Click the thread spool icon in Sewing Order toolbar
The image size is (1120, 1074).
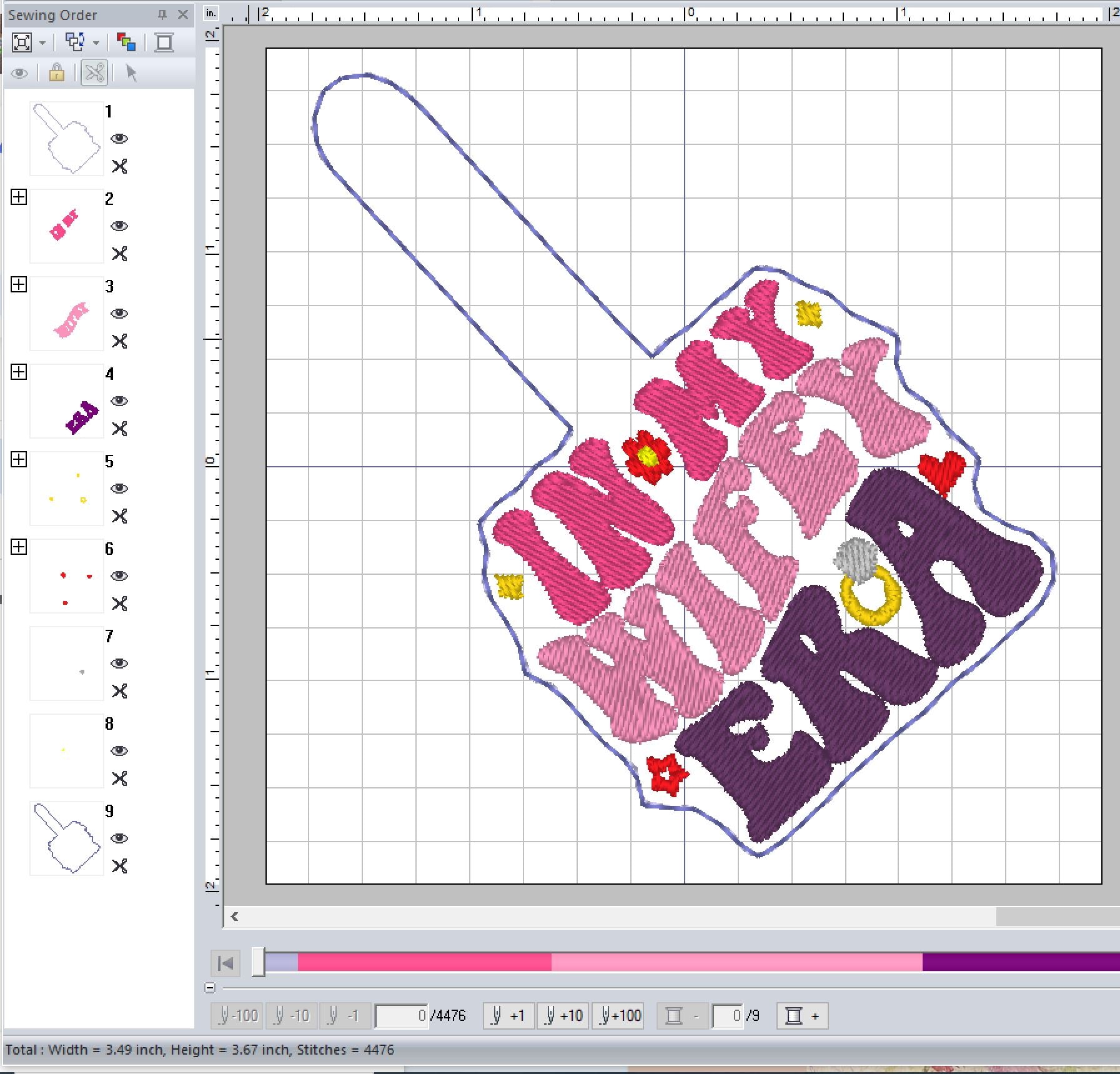[164, 42]
